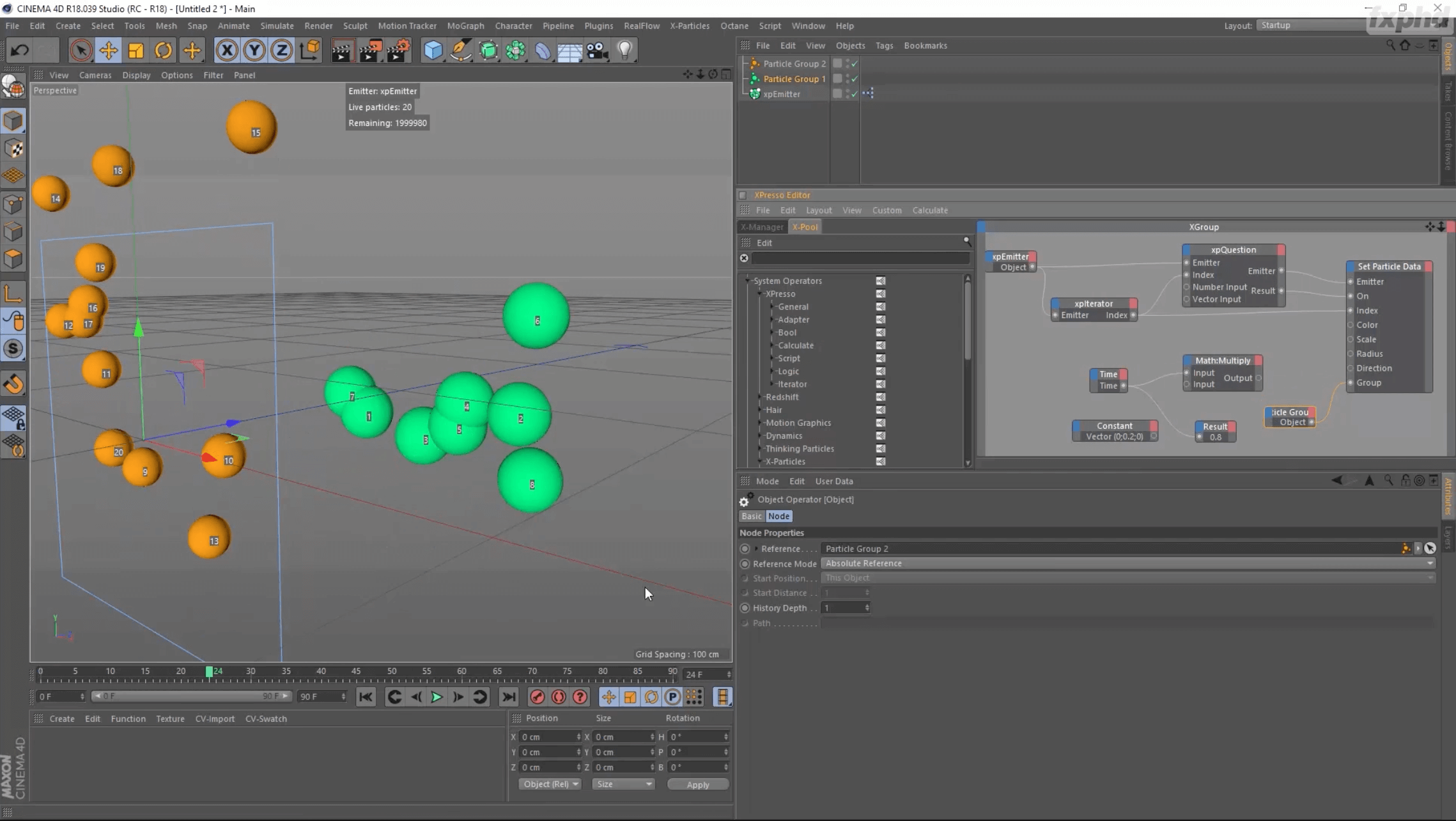Switch to the X-Manager tab
The height and width of the screenshot is (821, 1456).
tap(761, 227)
